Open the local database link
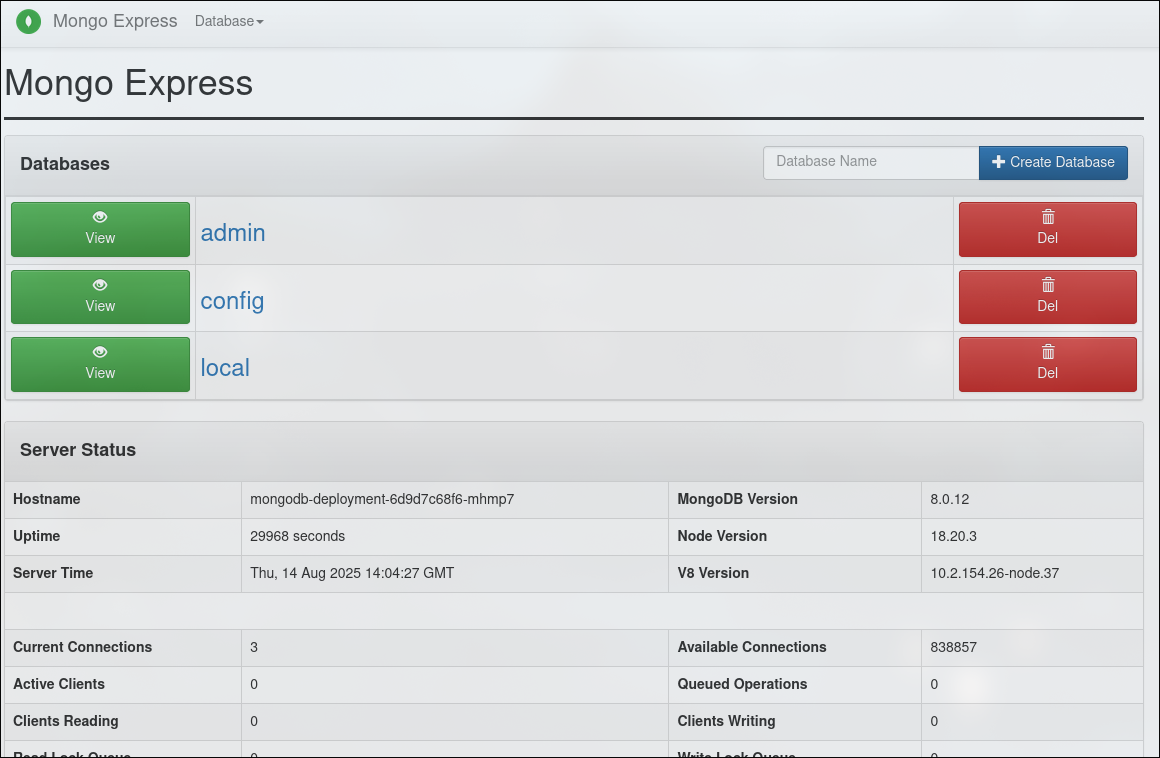The height and width of the screenshot is (758, 1160). point(225,368)
